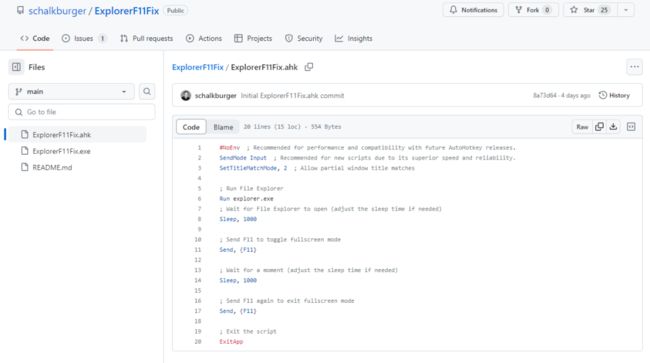Open the Projects tab
This screenshot has height=363, width=650.
[253, 39]
